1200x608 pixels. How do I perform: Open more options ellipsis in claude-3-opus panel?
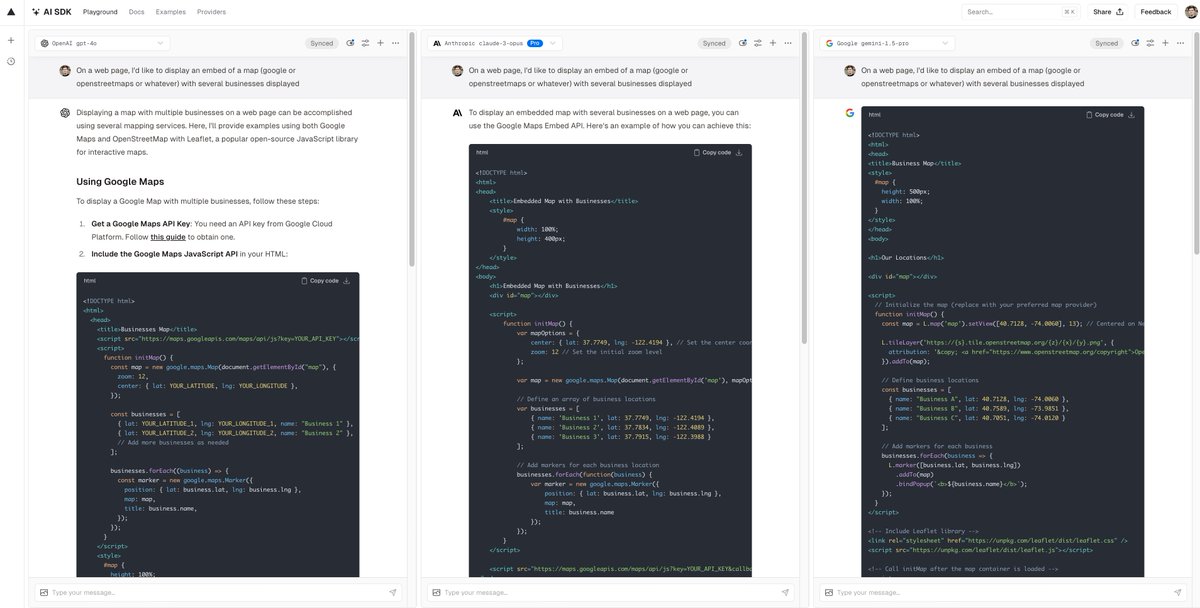coord(787,43)
